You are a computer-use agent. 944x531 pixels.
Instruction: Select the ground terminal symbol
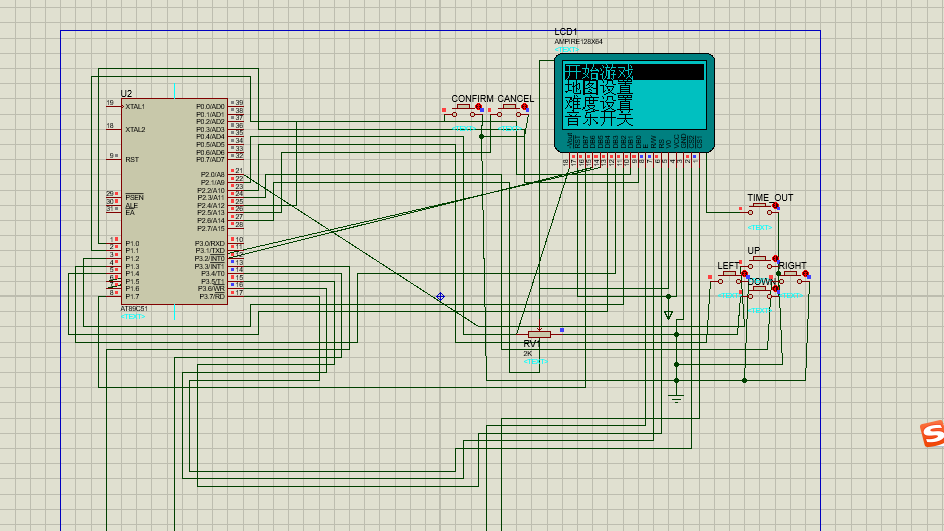pos(676,400)
